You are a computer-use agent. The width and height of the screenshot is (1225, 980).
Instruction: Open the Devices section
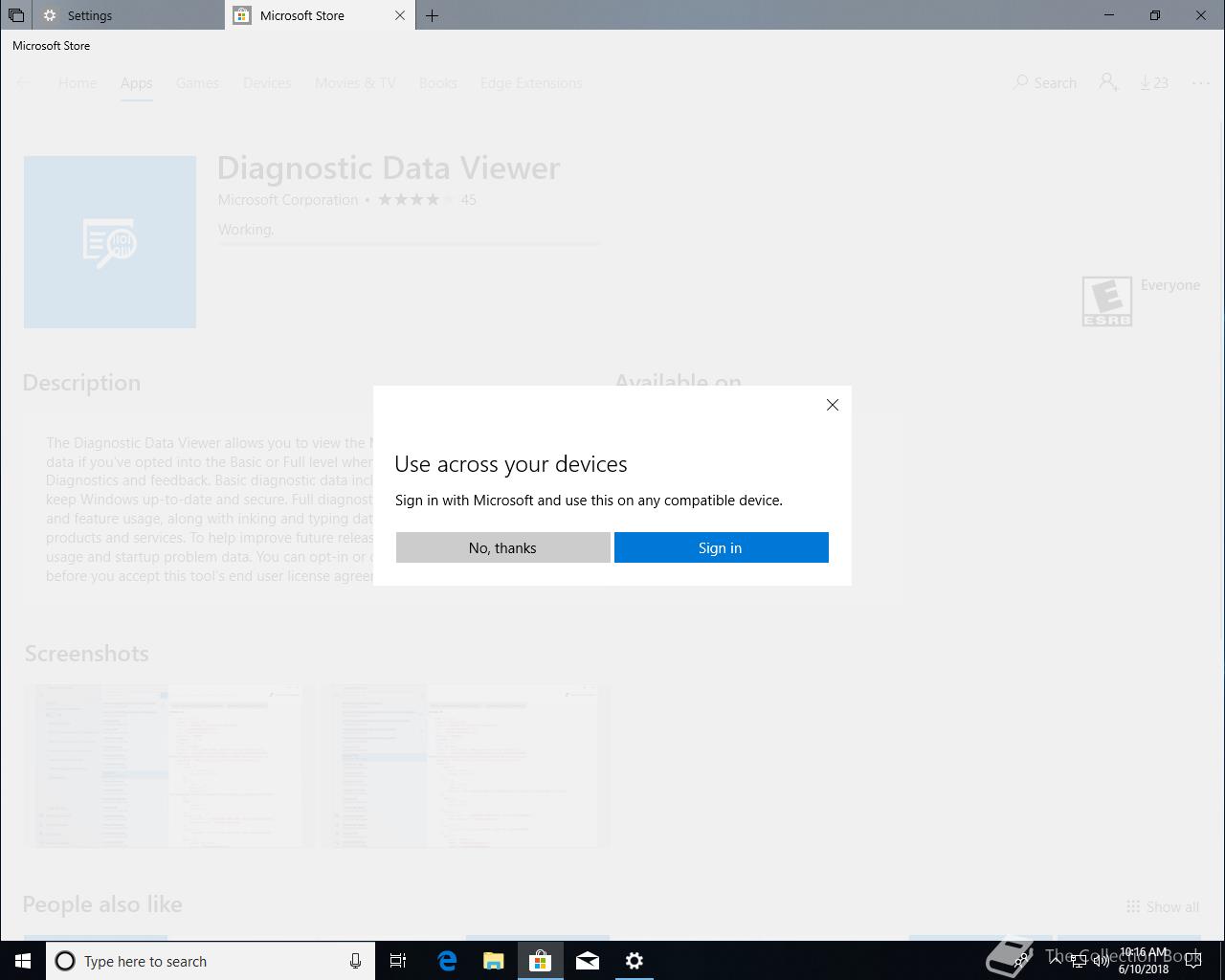click(267, 83)
